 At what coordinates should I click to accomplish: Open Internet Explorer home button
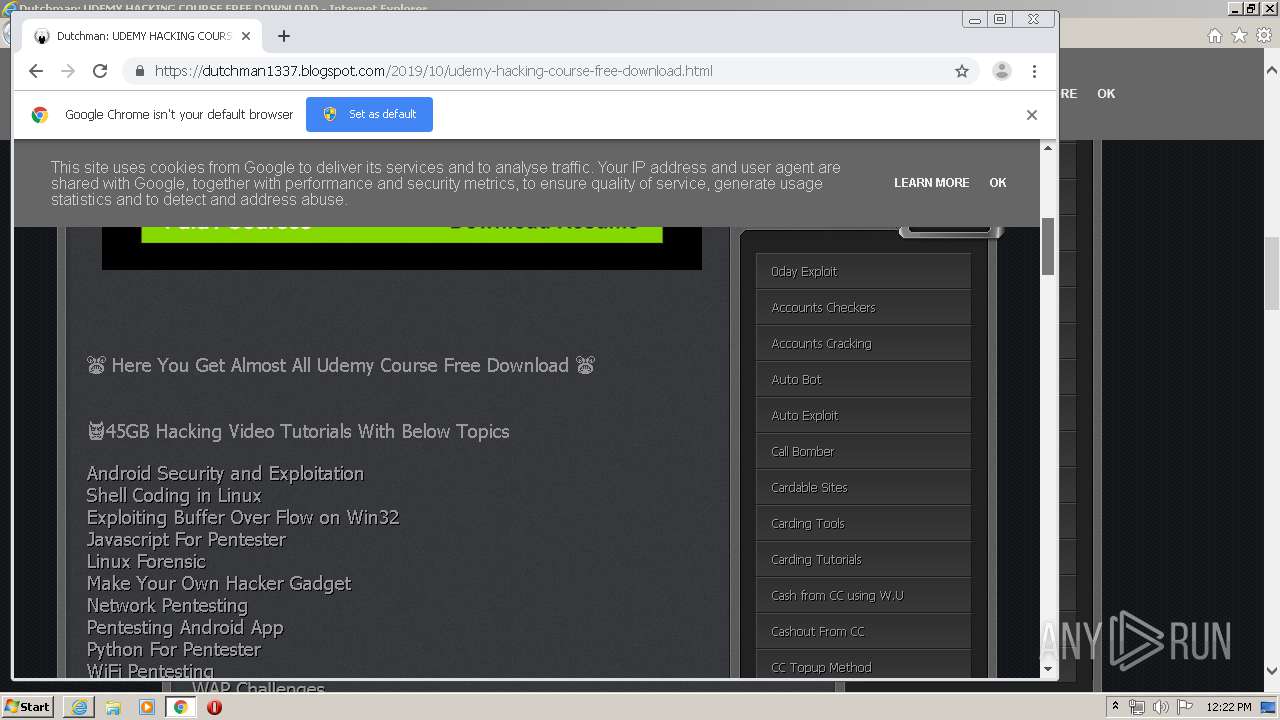[x=1214, y=35]
